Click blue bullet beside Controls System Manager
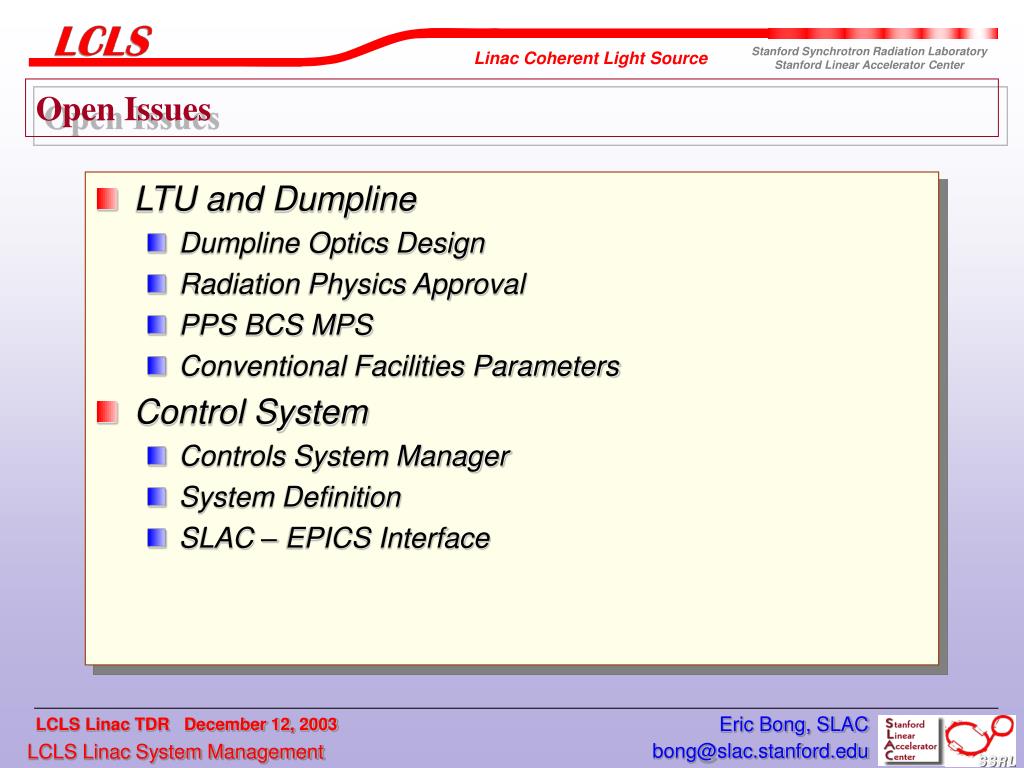1024x768 pixels. coord(157,456)
